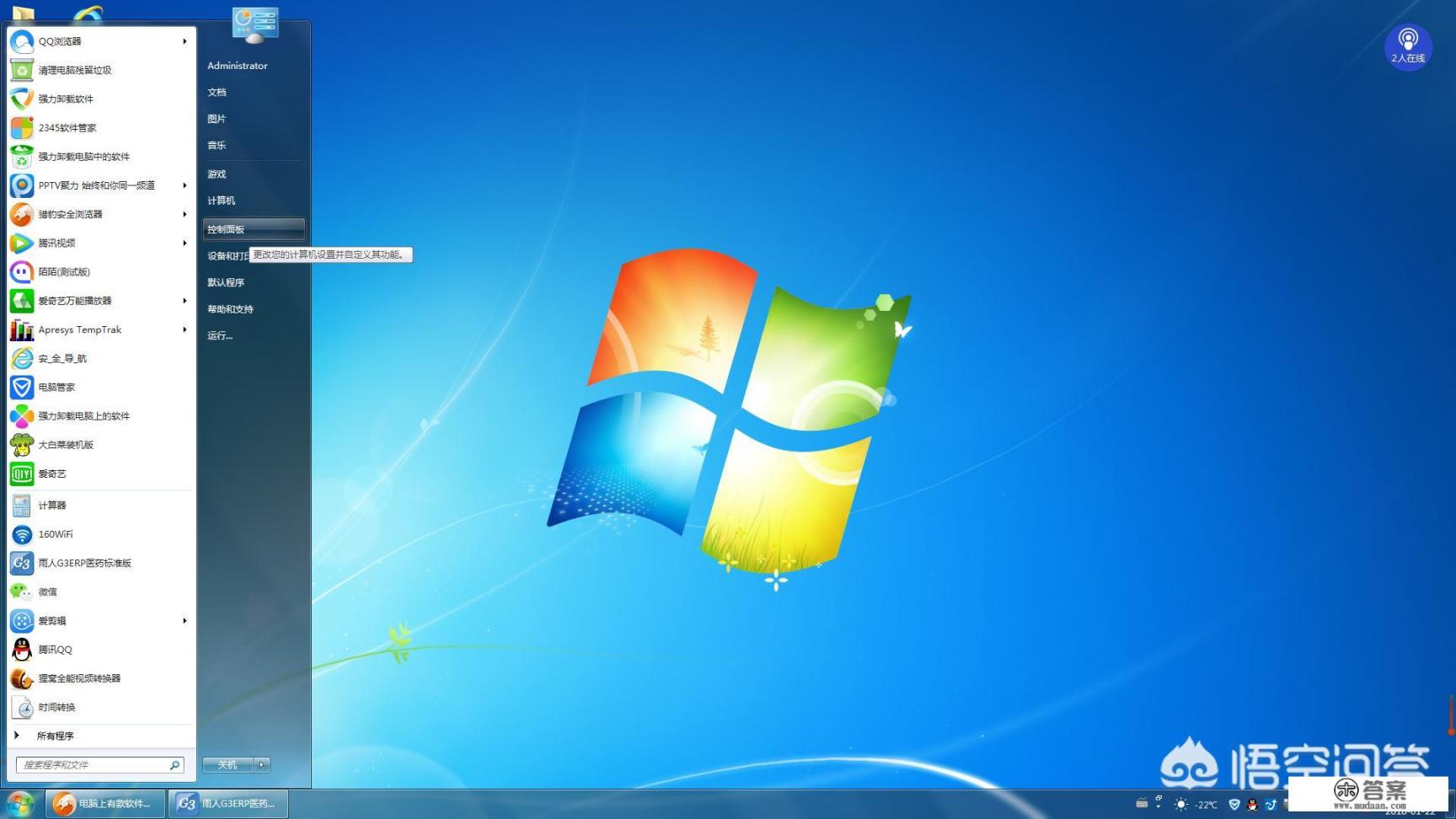Switch to 电脑上有款软件... taskbar window
This screenshot has height=819, width=1456.
click(105, 804)
